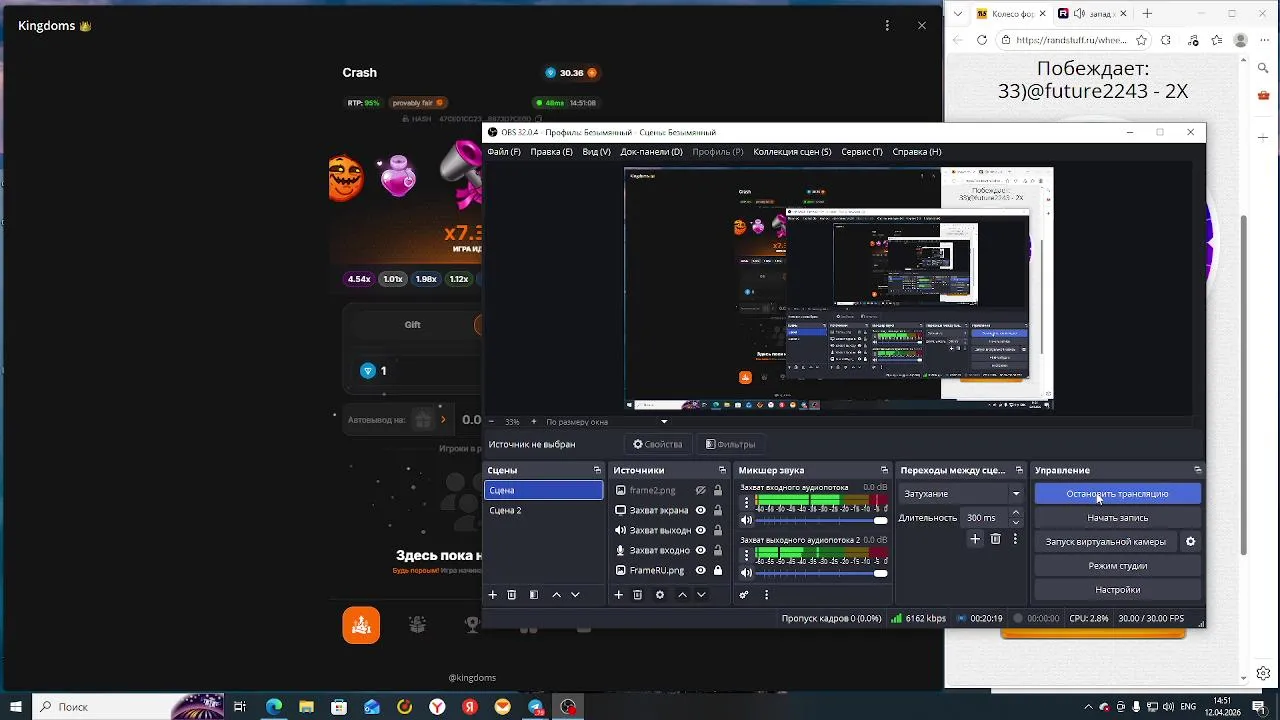Decrease Длительность with the down arrow

[x=1016, y=522]
